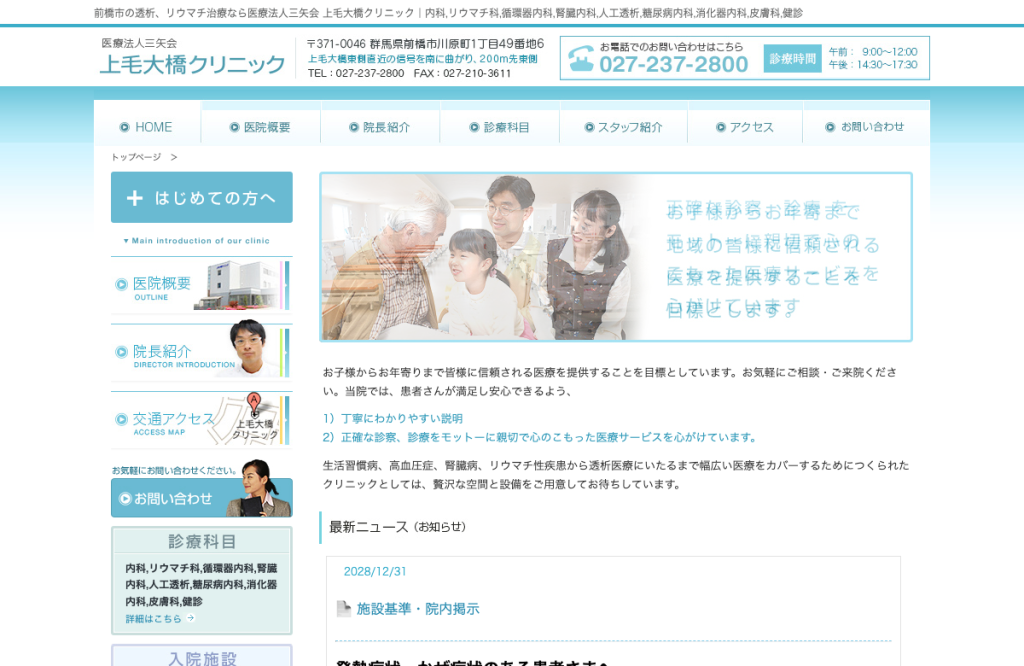Click the circle icon on お問い合わせ sidebar button
The height and width of the screenshot is (666, 1024).
125,499
